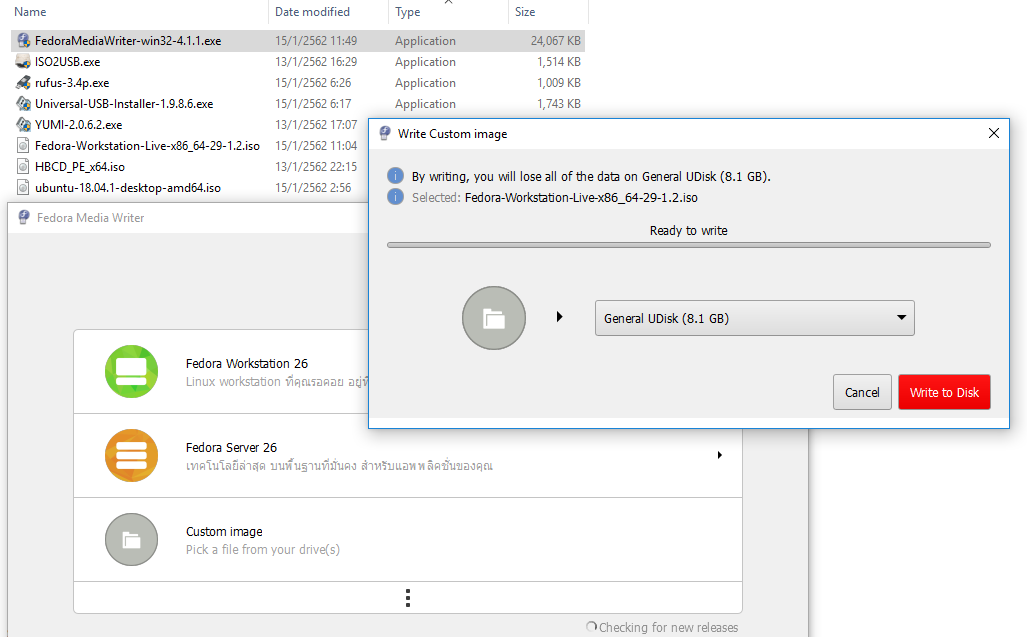Click the Universal-USB-Installer file icon
This screenshot has width=1027, height=637.
[x=24, y=104]
